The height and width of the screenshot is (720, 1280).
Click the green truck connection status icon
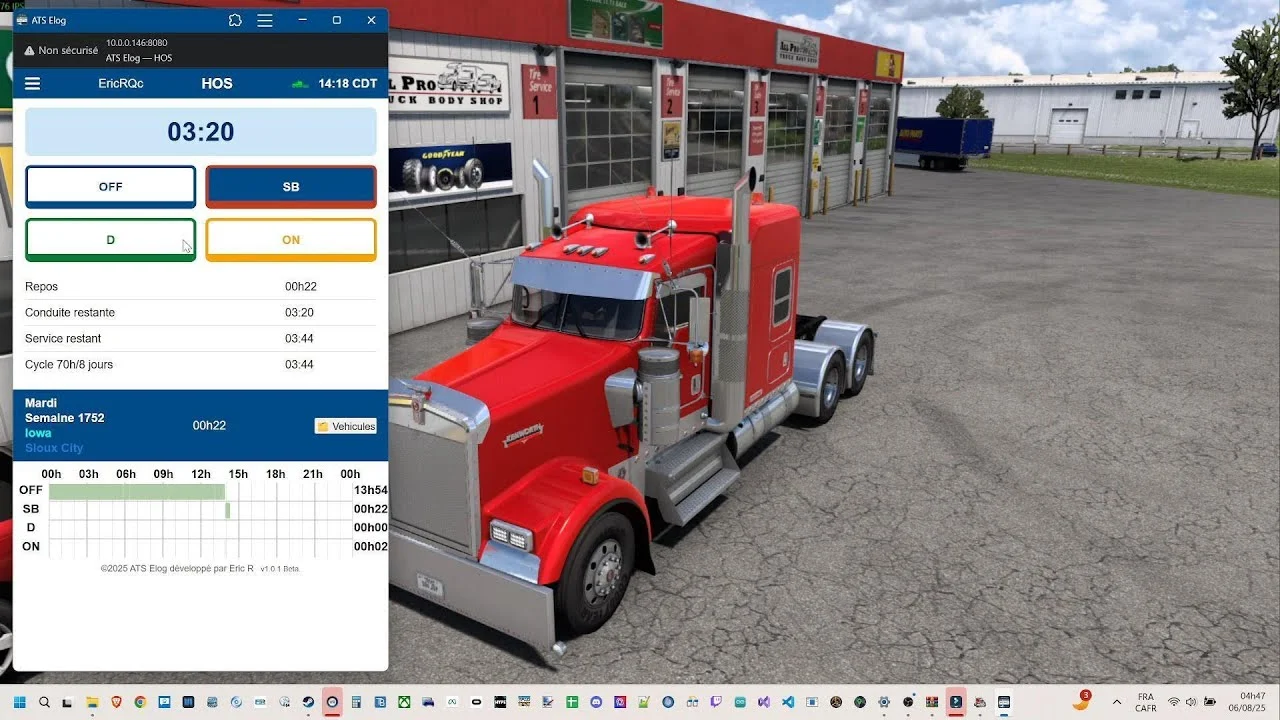tap(300, 84)
